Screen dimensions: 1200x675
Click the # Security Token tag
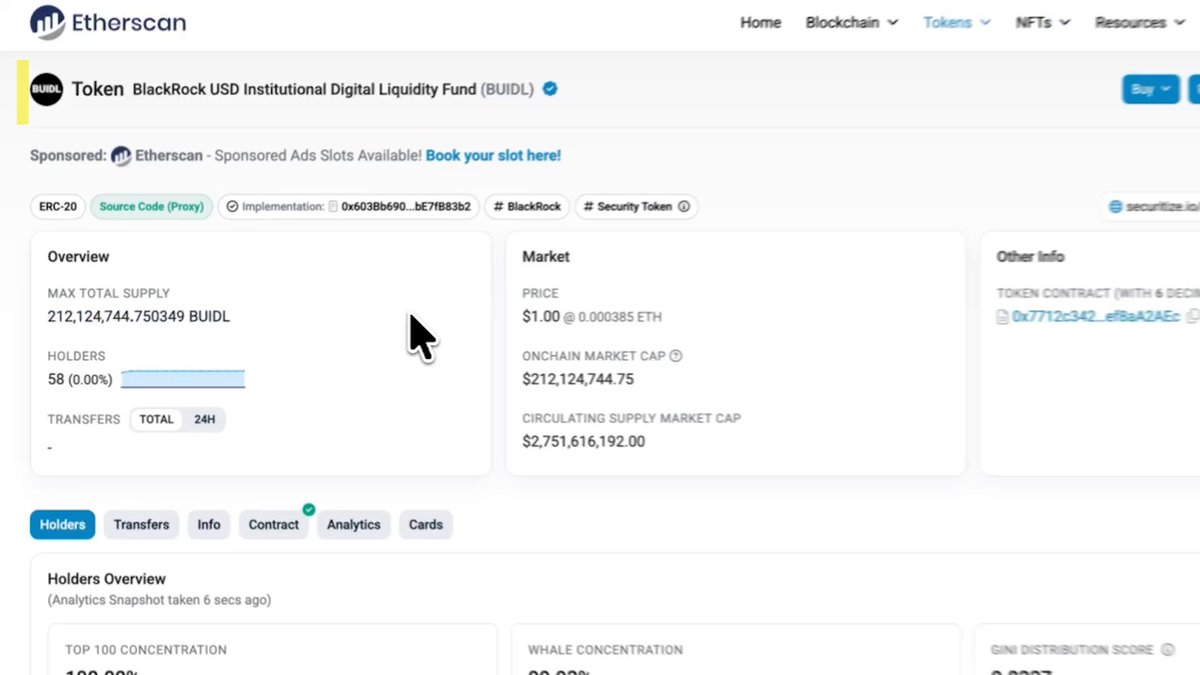coord(636,207)
